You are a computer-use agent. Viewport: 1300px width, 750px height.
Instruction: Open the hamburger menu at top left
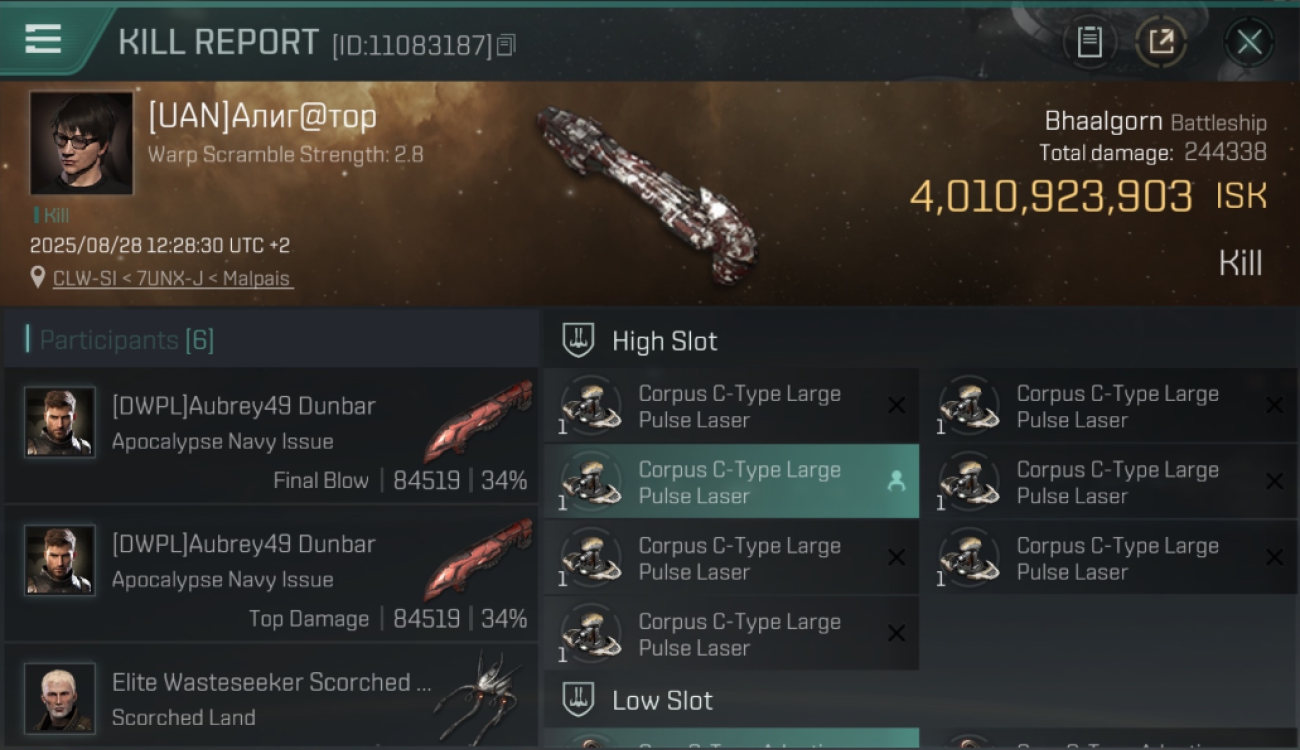coord(43,40)
